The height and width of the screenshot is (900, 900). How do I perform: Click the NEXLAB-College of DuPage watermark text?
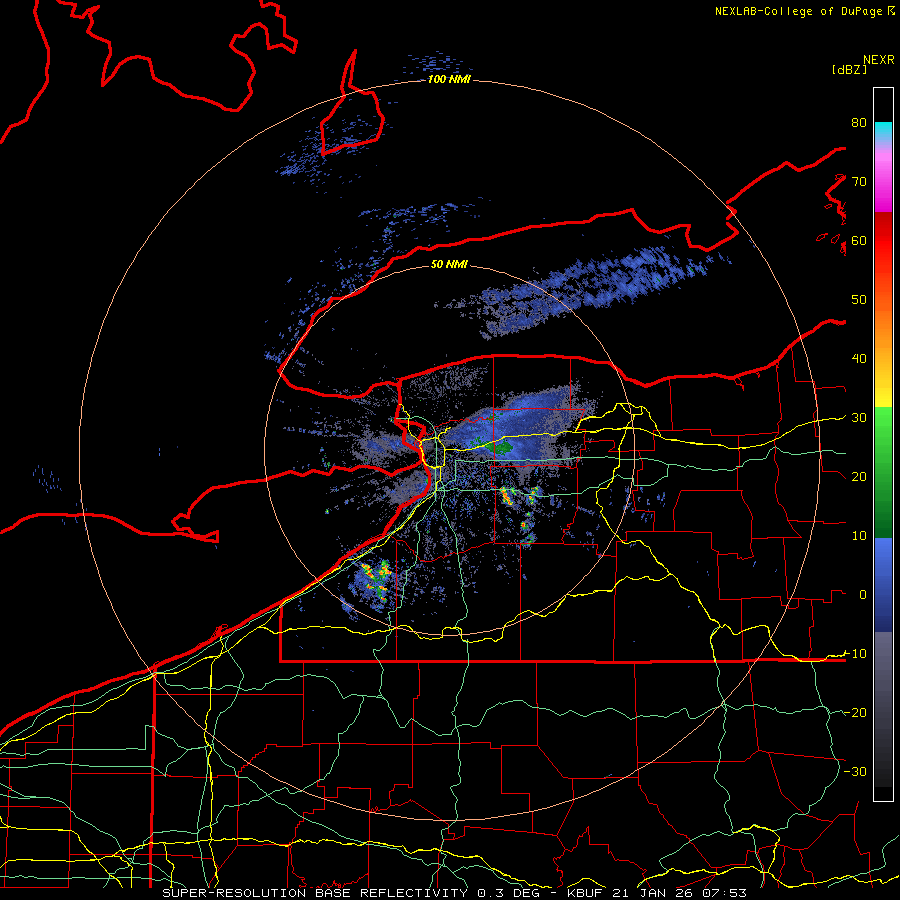pos(804,11)
